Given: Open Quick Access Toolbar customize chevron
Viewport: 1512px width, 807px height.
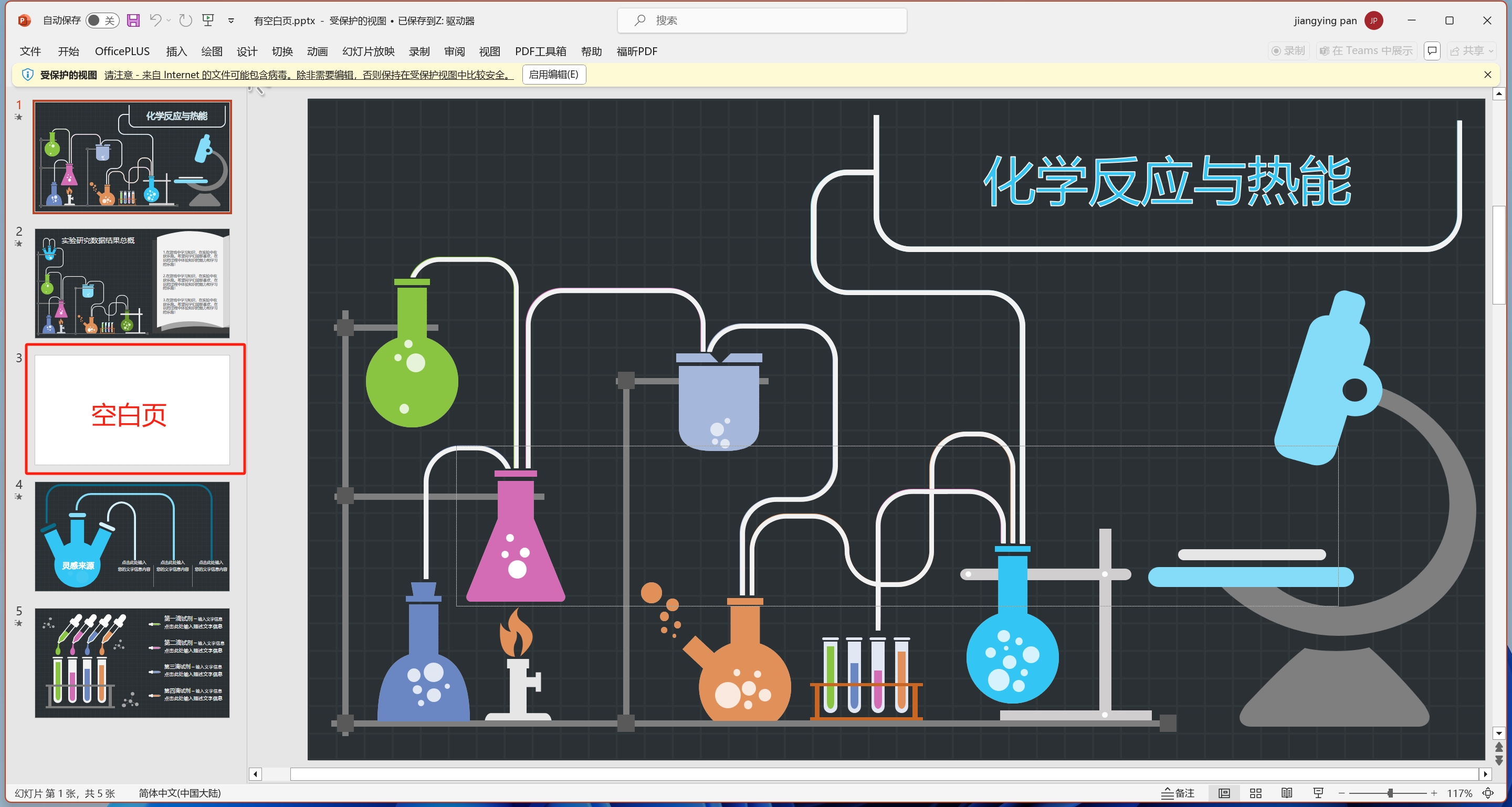Looking at the screenshot, I should (x=231, y=20).
